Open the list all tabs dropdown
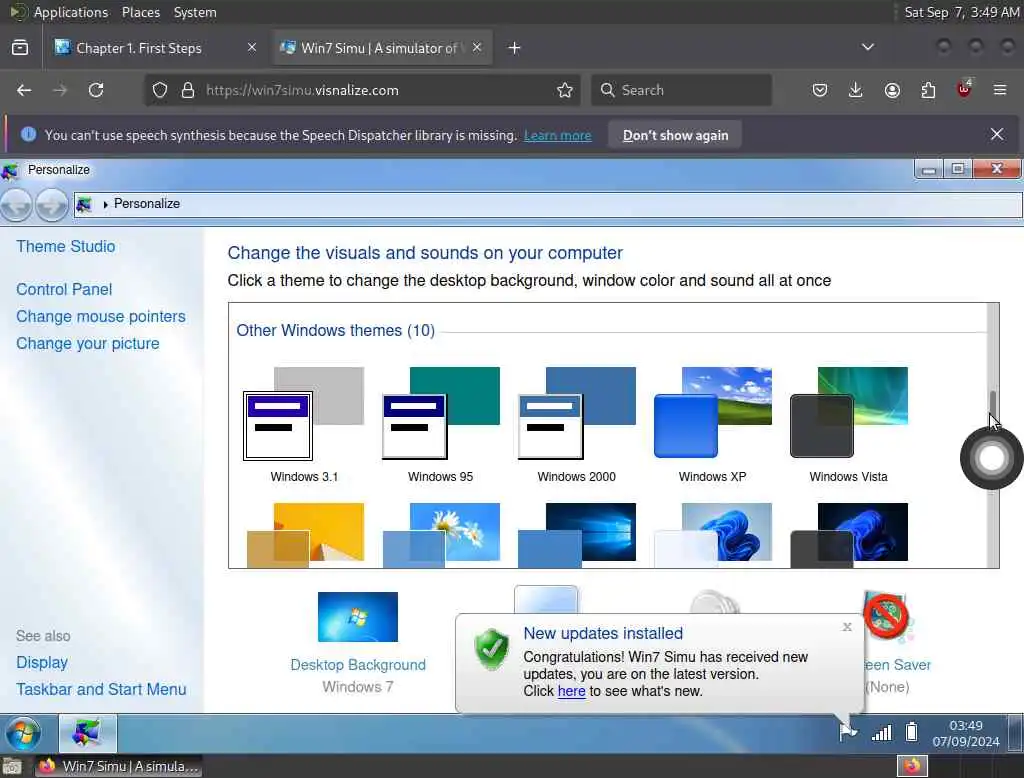Screen dimensions: 1024x778 click(x=868, y=47)
